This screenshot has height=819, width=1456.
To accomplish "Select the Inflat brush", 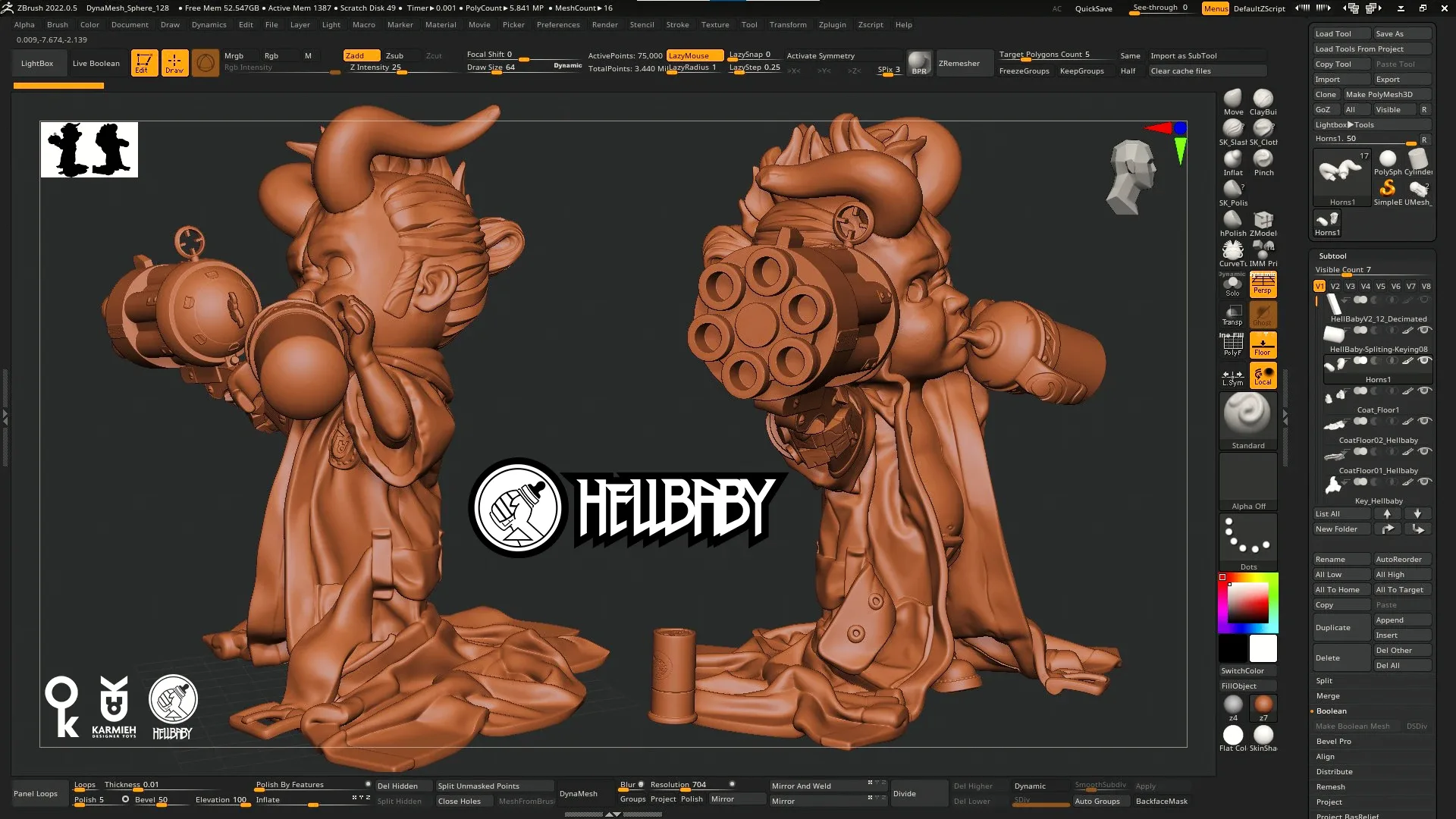I will 1232,160.
